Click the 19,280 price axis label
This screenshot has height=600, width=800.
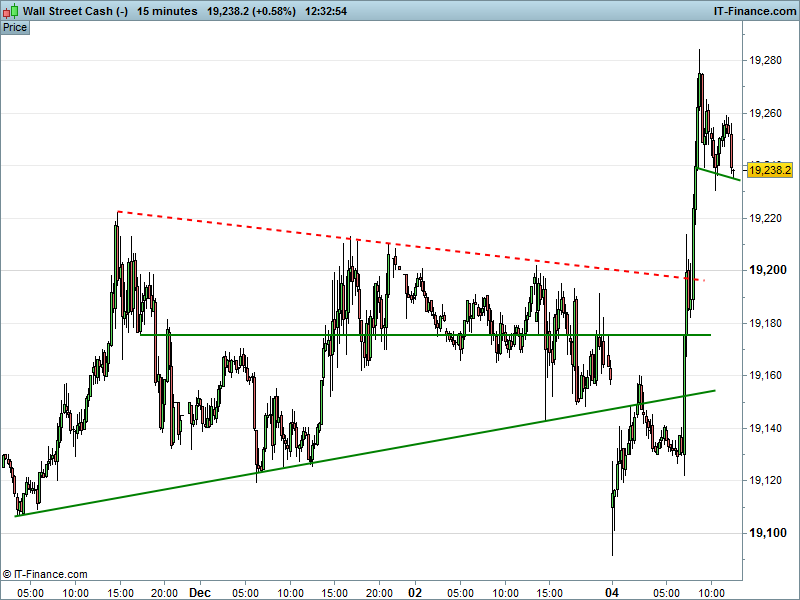(765, 61)
